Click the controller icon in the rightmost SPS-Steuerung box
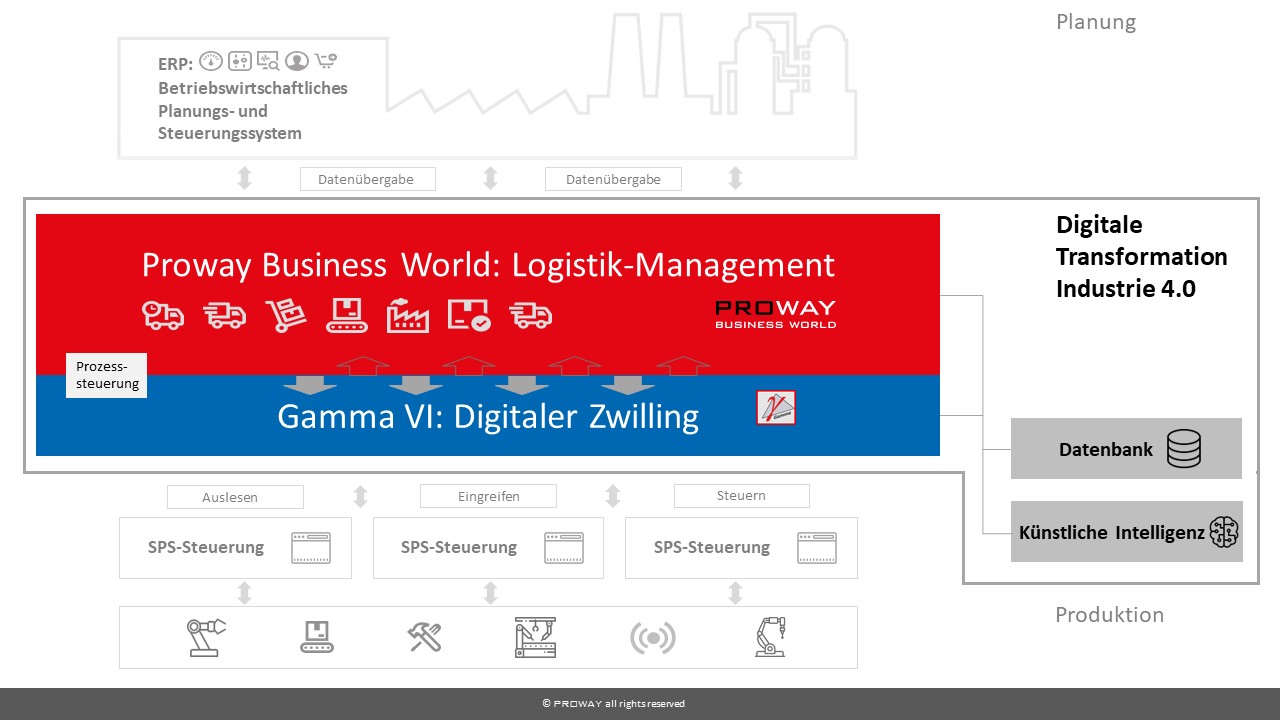 coord(817,548)
